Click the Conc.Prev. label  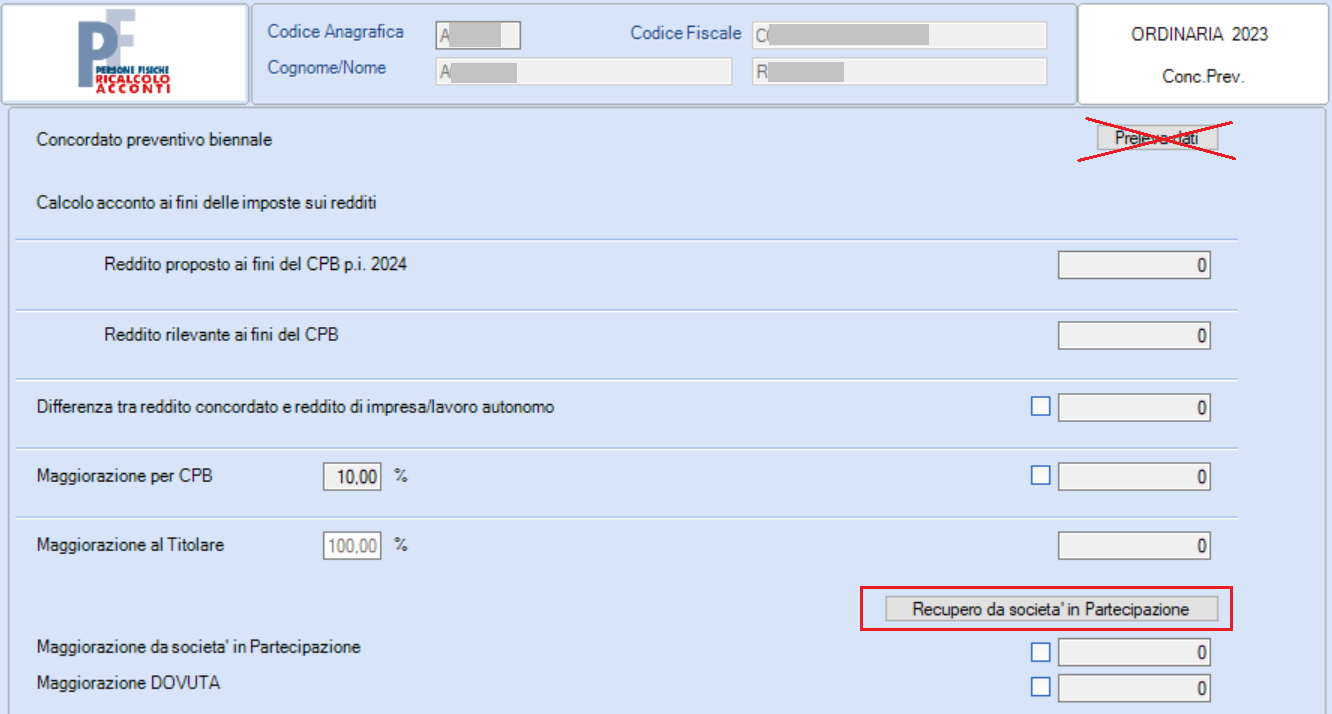coord(1203,76)
